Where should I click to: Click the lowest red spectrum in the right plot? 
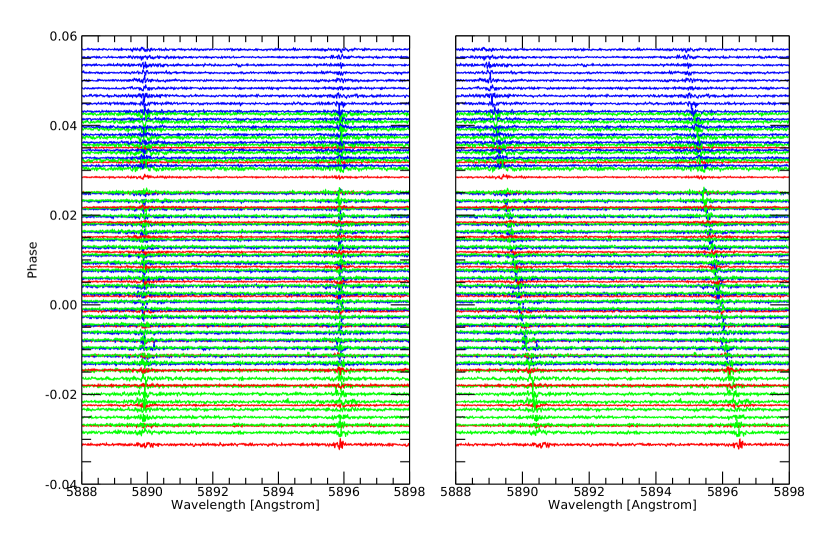point(622,445)
